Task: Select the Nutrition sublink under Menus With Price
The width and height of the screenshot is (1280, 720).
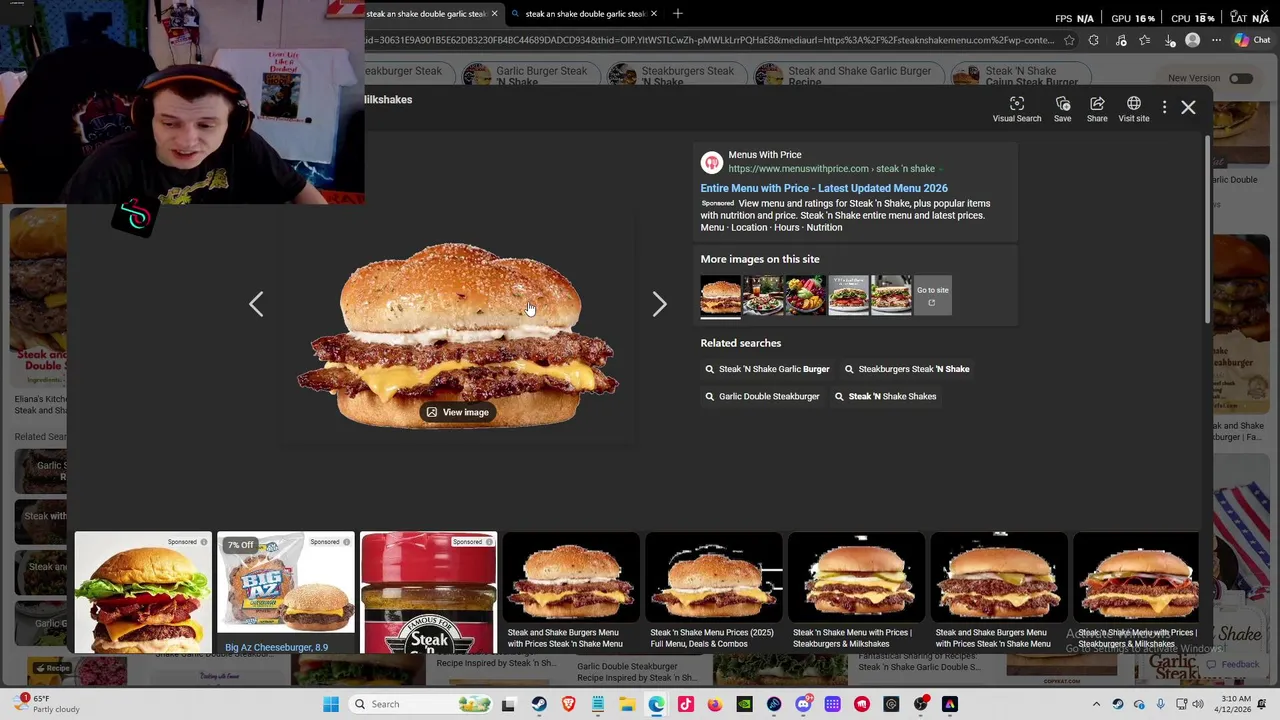Action: 824,227
